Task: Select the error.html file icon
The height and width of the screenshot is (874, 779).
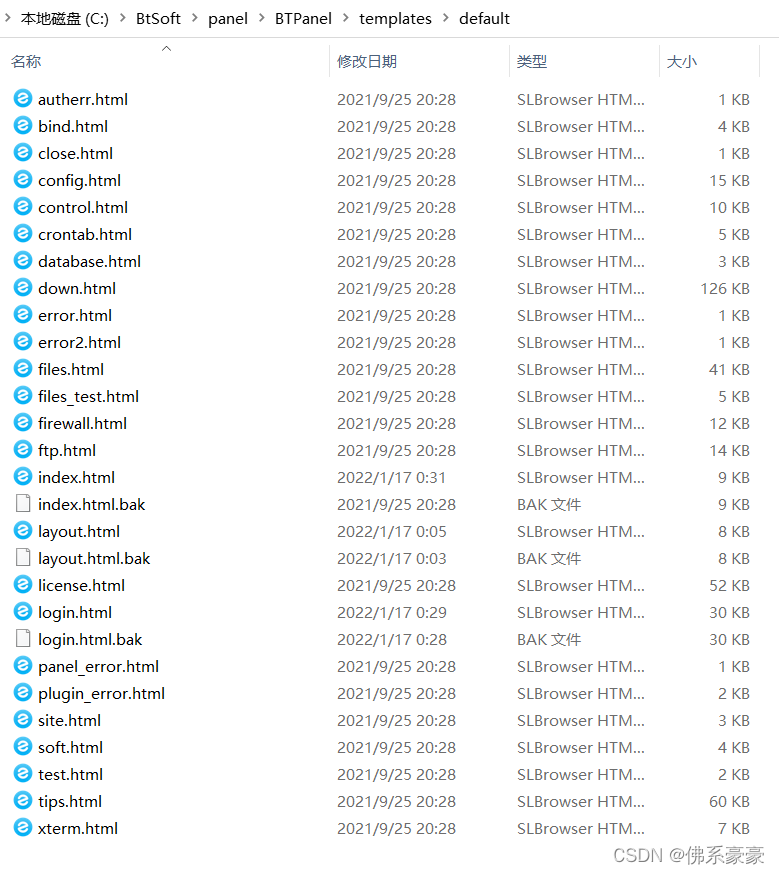Action: tap(23, 315)
